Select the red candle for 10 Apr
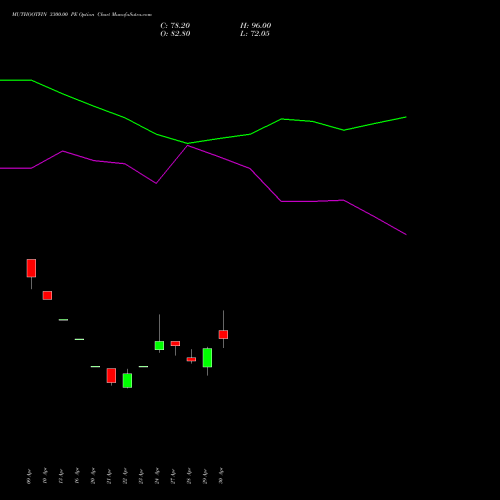Screen dimensions: 500x500 pos(47,295)
